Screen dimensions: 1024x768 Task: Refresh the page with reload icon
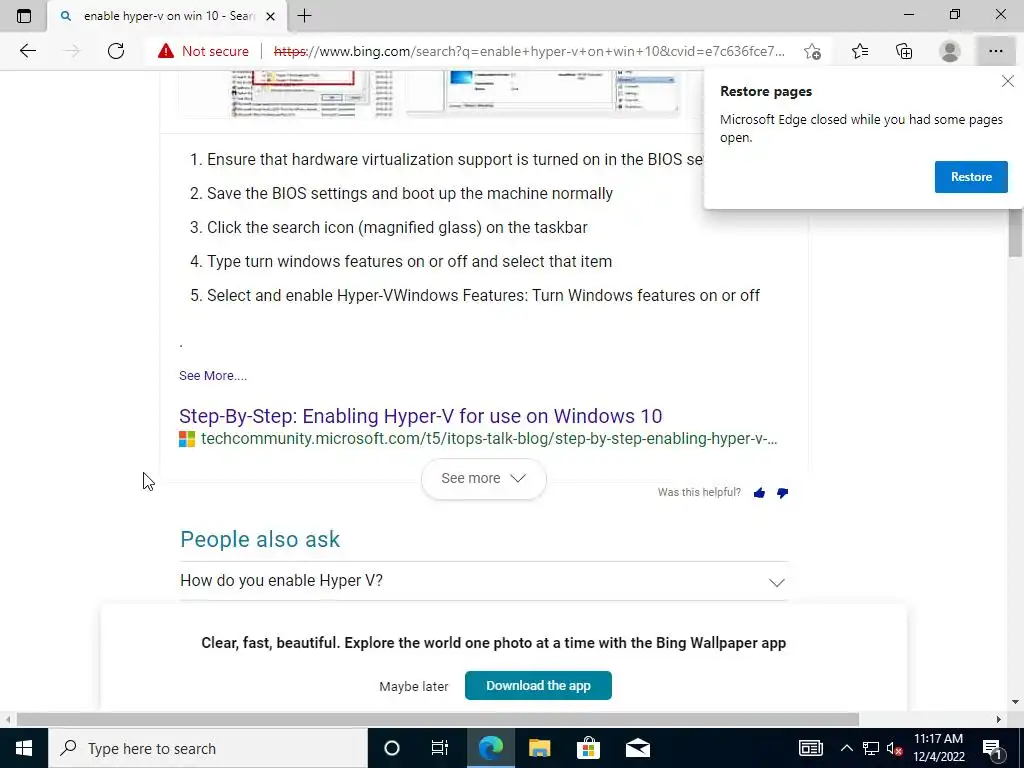(116, 51)
